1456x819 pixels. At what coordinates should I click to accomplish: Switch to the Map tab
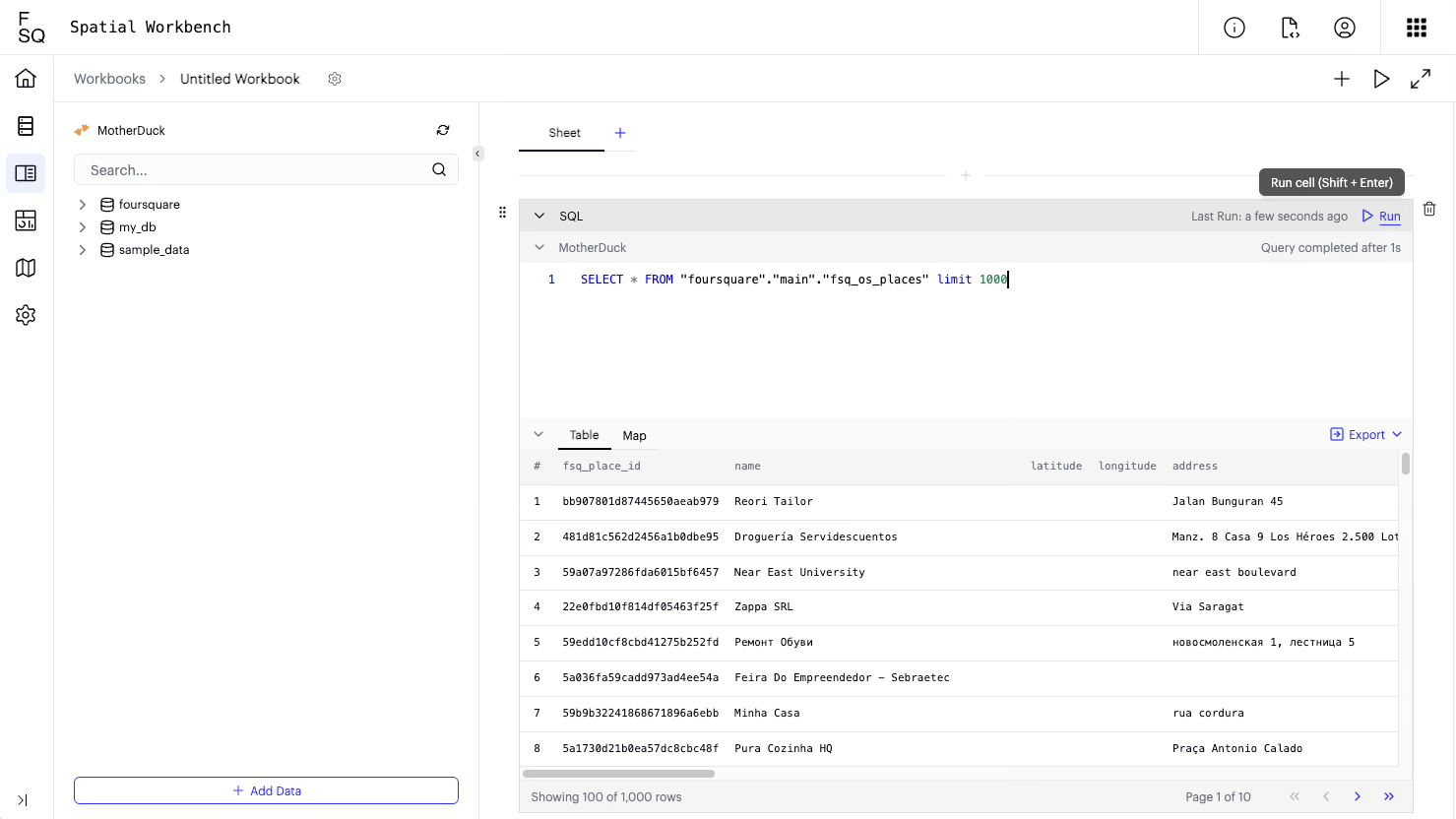click(x=634, y=435)
